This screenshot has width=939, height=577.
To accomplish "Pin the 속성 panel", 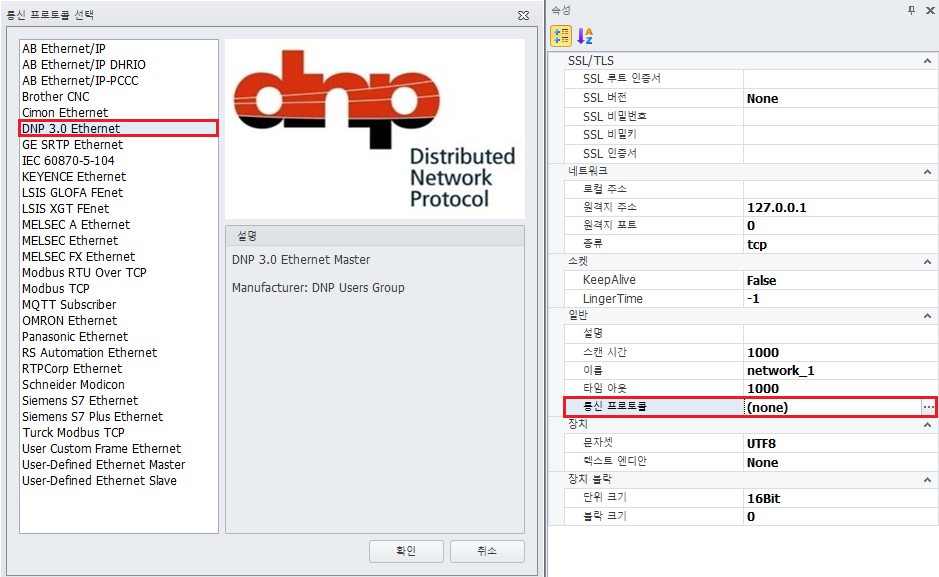I will 910,9.
